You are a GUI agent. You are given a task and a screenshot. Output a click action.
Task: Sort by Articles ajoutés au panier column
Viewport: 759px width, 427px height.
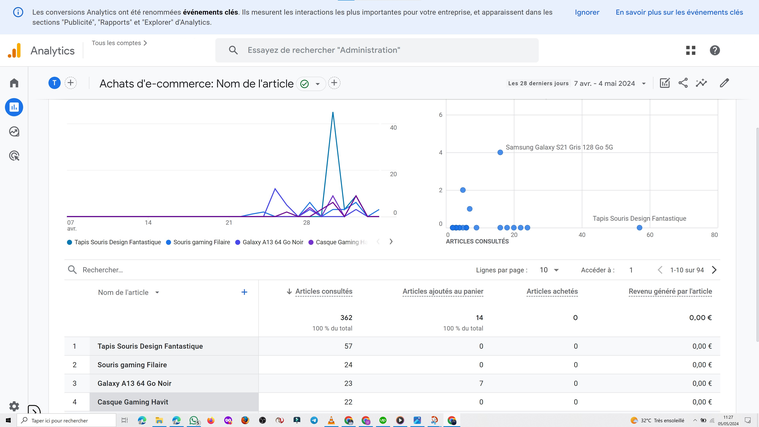442,292
